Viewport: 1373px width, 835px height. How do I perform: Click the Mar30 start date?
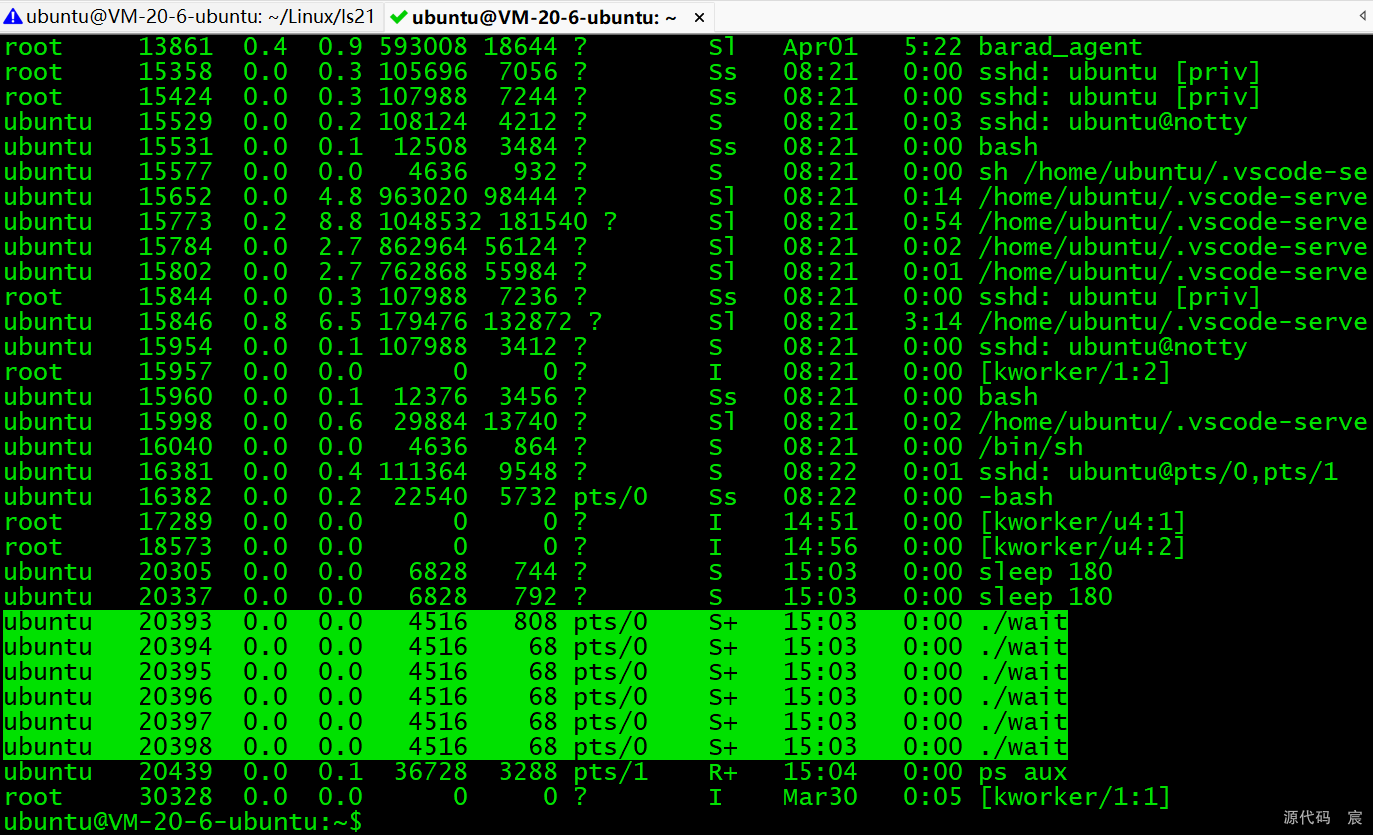coord(820,797)
